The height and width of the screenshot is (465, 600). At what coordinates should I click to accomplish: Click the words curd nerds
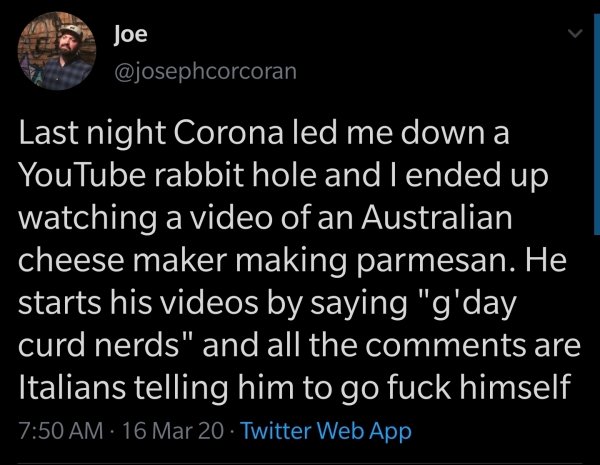click(x=99, y=344)
